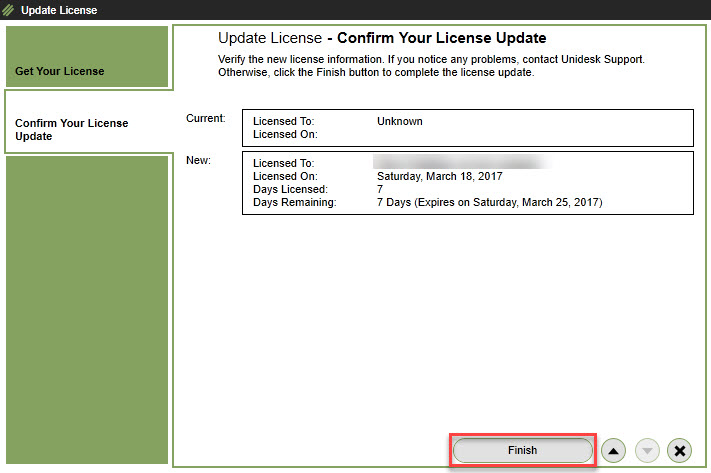
Task: Click the Days Remaining expiry value
Action: tap(489, 202)
